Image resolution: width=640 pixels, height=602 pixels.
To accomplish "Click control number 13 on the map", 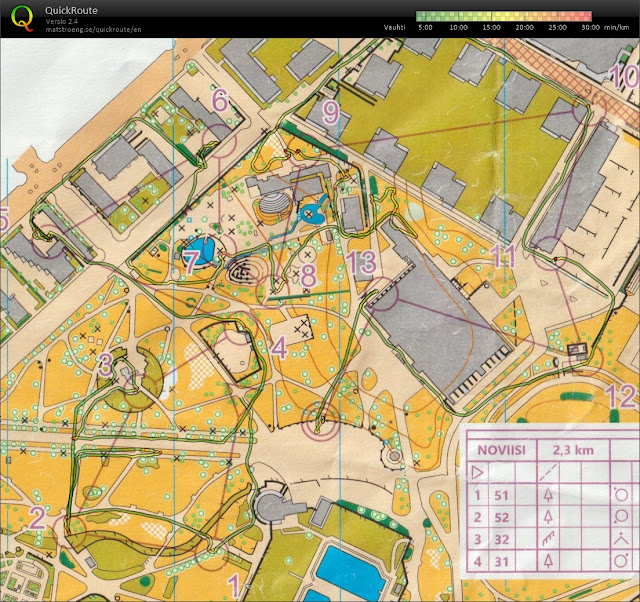I will click(361, 262).
